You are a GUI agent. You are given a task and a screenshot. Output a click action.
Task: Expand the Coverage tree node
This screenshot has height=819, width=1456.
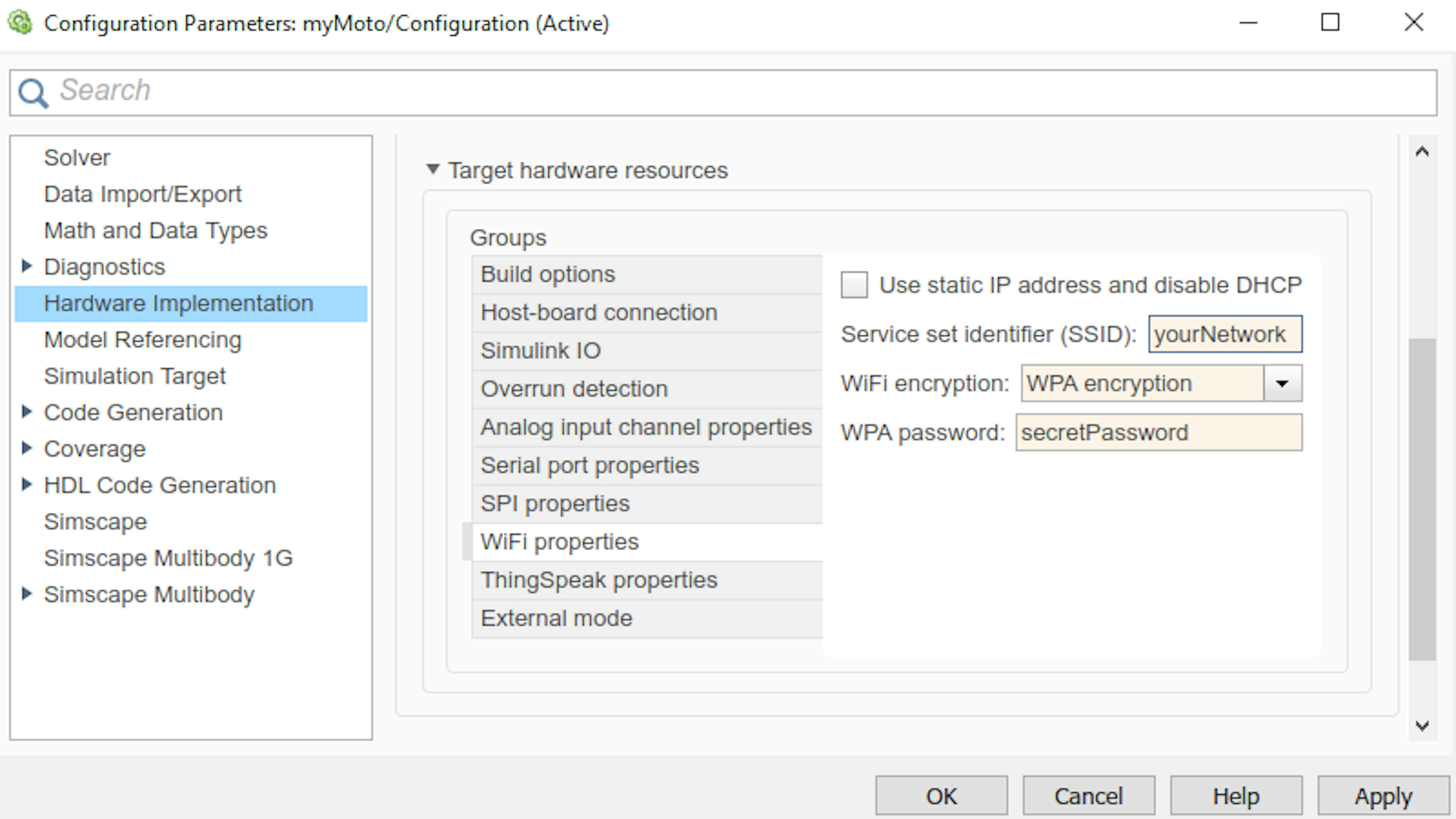pos(26,448)
